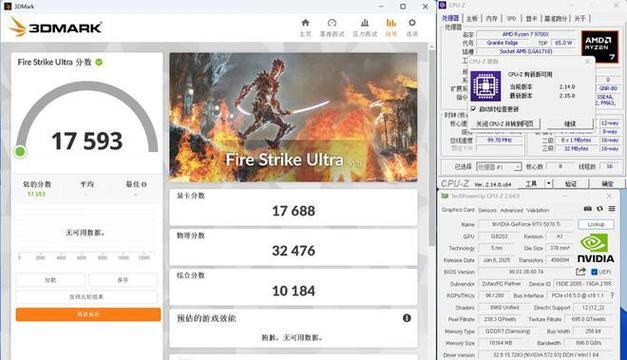
Task: Click the Lookup button in GPU-Z
Action: 596,224
